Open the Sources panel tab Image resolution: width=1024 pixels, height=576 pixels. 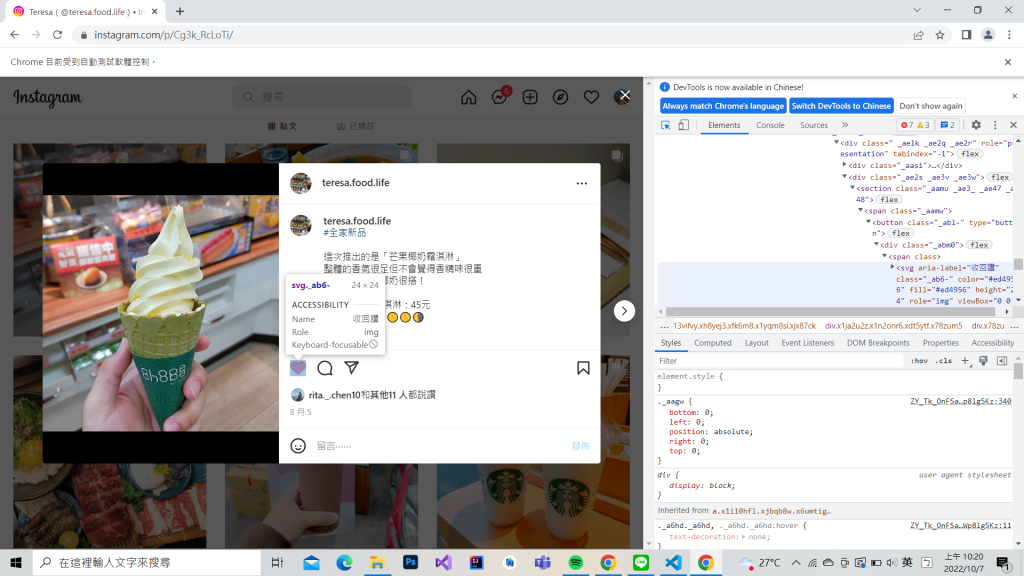(x=814, y=125)
